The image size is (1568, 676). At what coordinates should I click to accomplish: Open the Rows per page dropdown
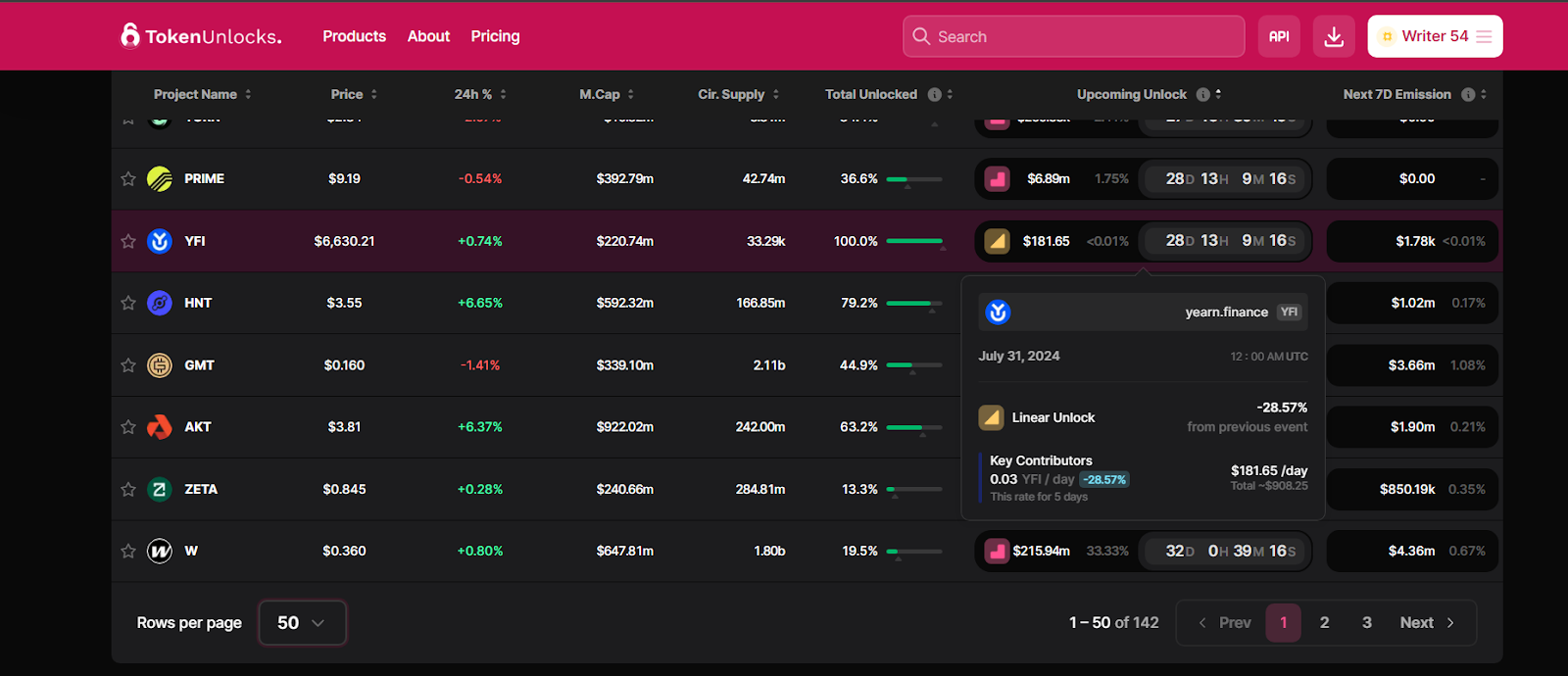[302, 623]
